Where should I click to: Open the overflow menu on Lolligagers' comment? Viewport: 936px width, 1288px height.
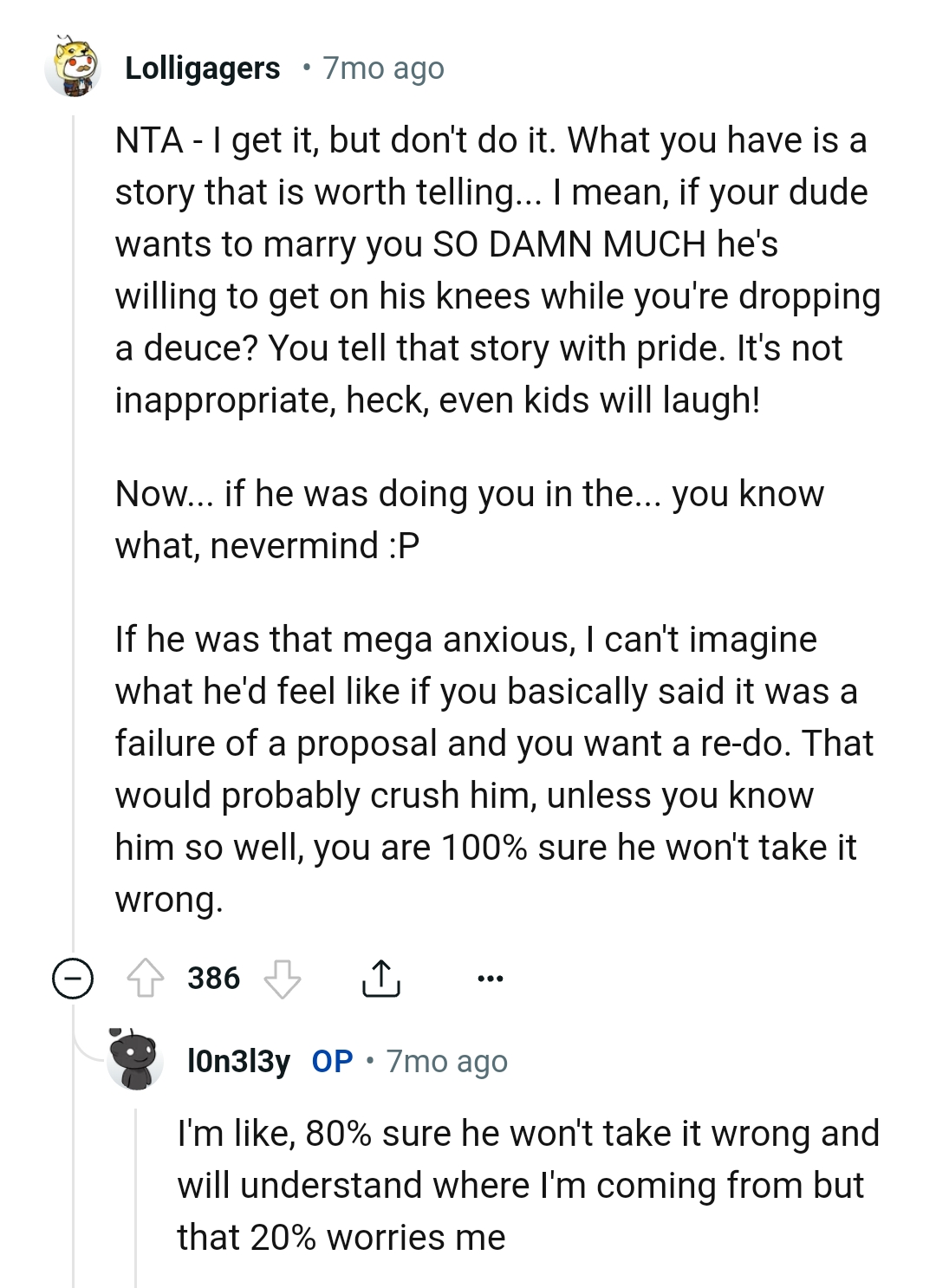pos(491,978)
